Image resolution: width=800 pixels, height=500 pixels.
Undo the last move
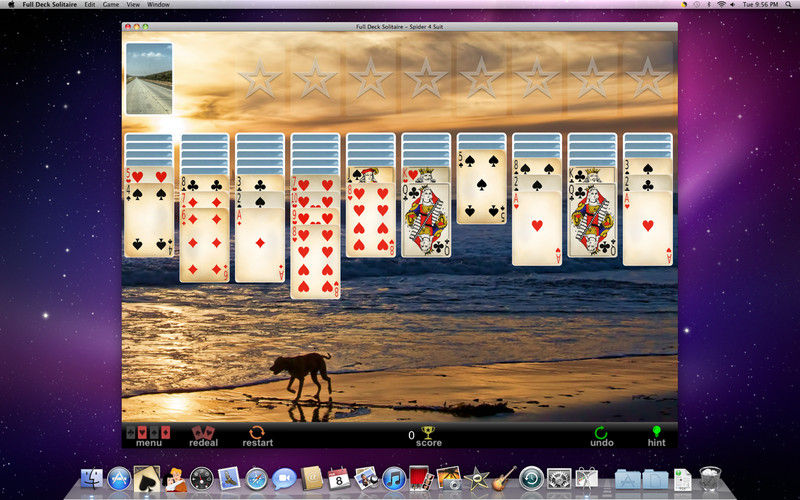click(601, 435)
